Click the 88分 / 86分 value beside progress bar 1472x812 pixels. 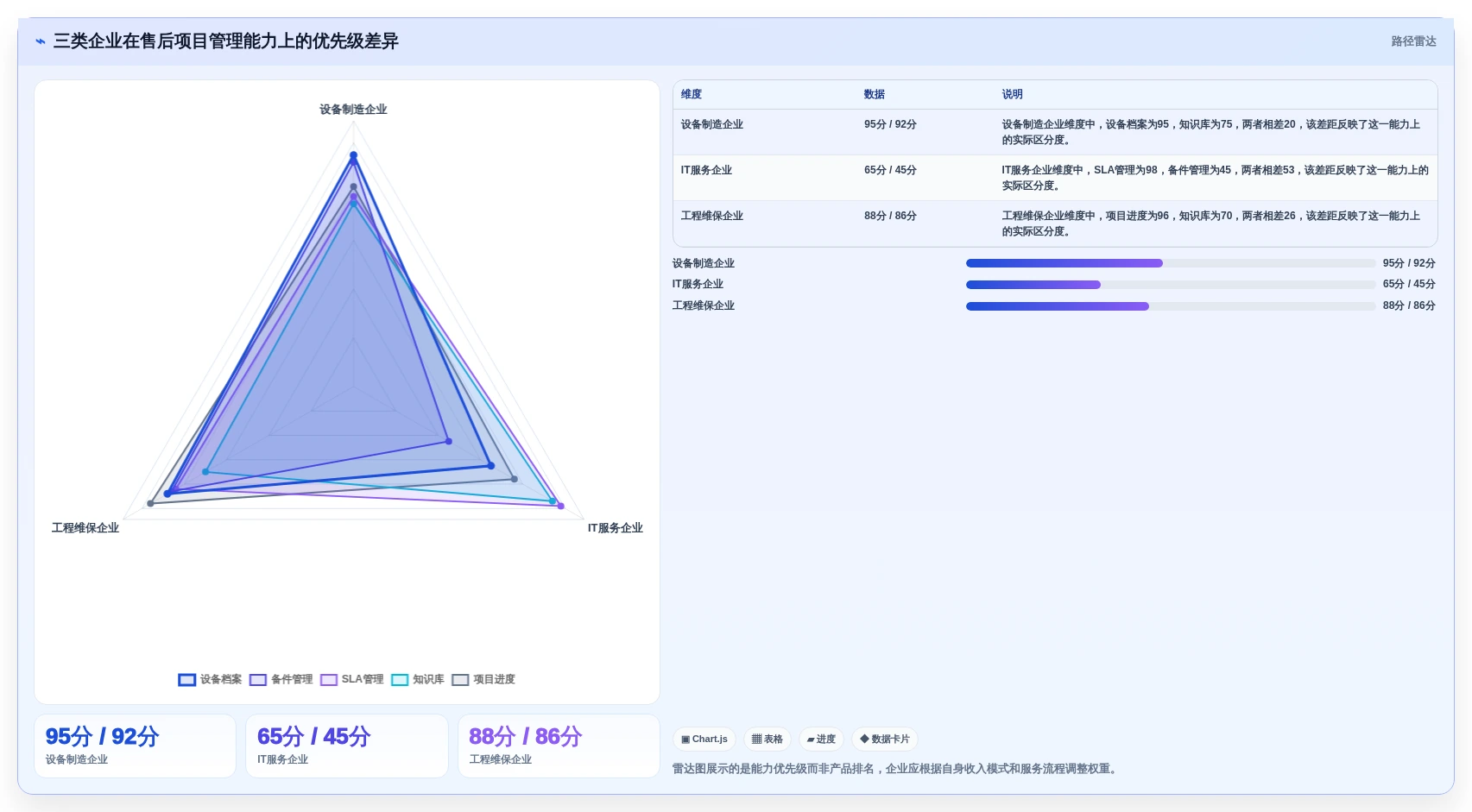coord(1409,305)
